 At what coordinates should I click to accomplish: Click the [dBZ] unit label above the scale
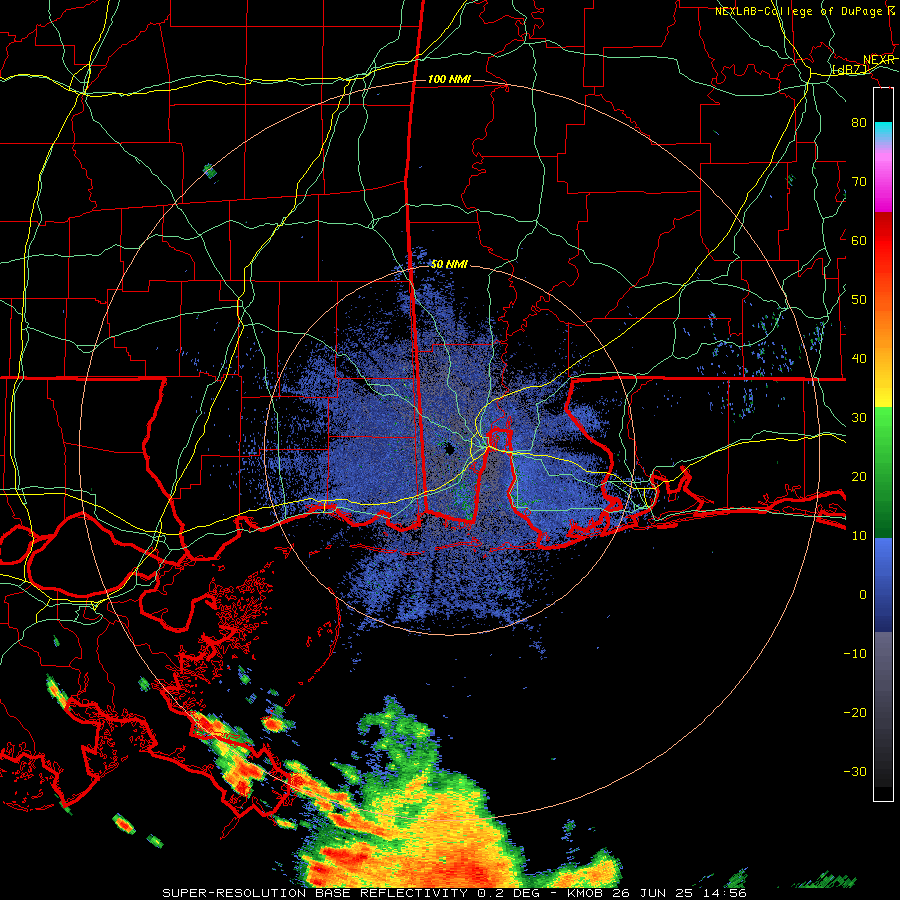pyautogui.click(x=850, y=69)
